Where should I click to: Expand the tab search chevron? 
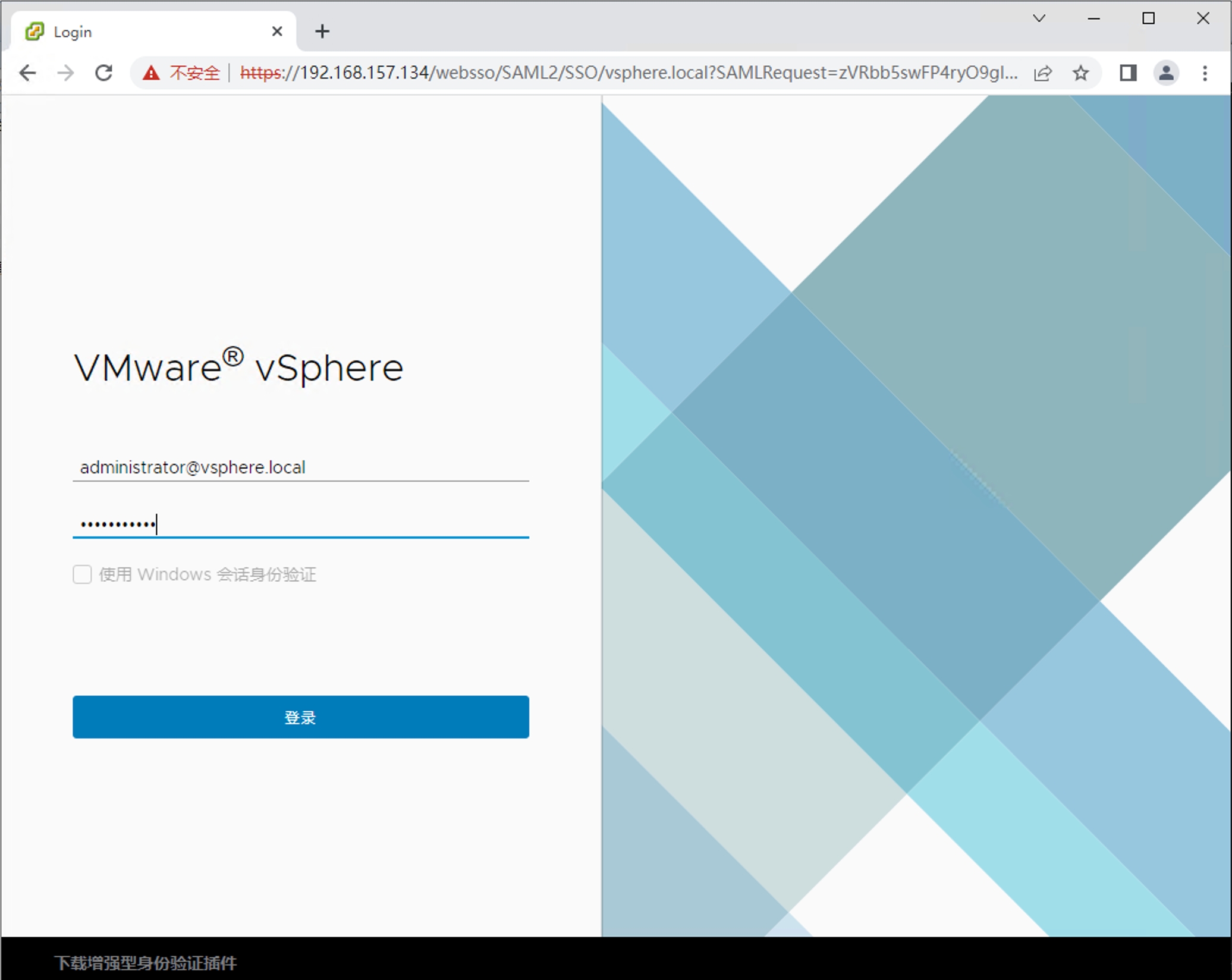(1039, 18)
